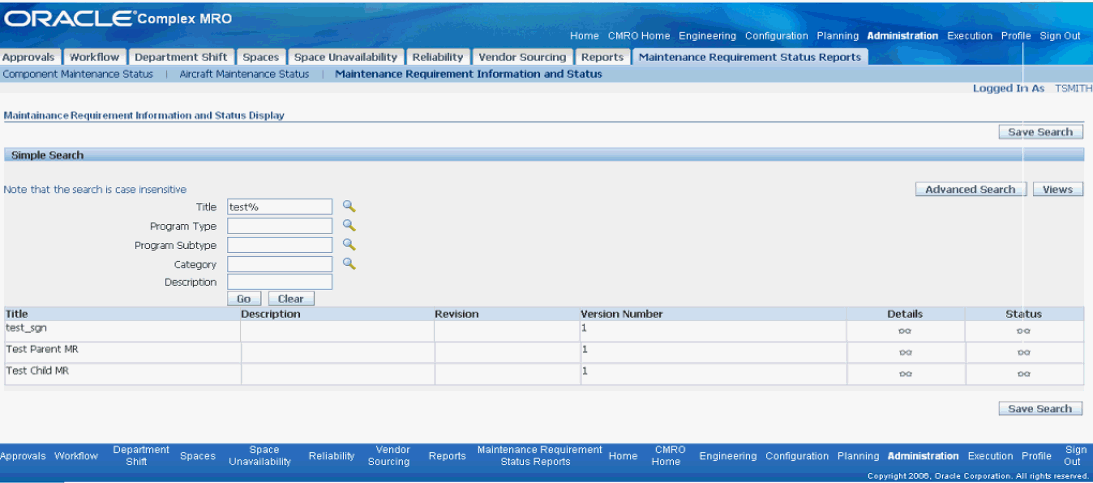This screenshot has height=483, width=1093.
Task: Open Maintenance Requirement Status Reports footer link
Action: click(x=540, y=456)
